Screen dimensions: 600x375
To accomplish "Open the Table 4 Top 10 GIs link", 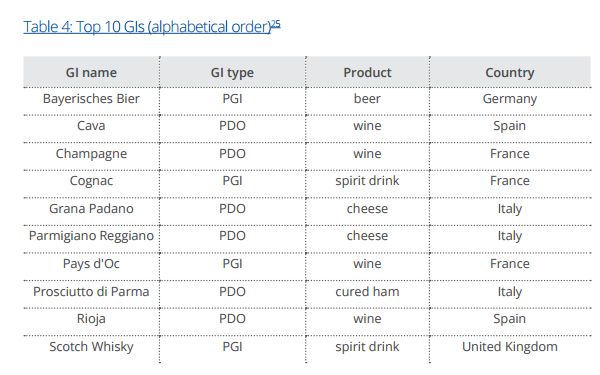I will (x=147, y=27).
